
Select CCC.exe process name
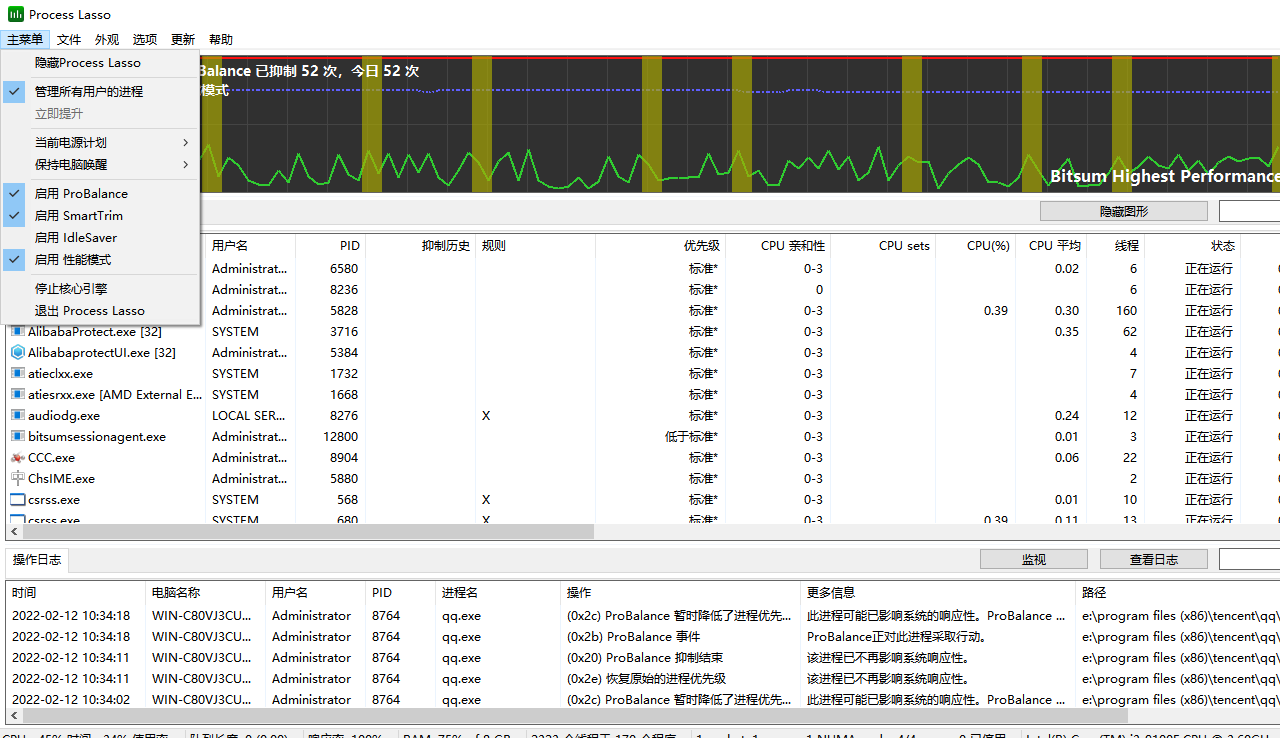click(51, 457)
